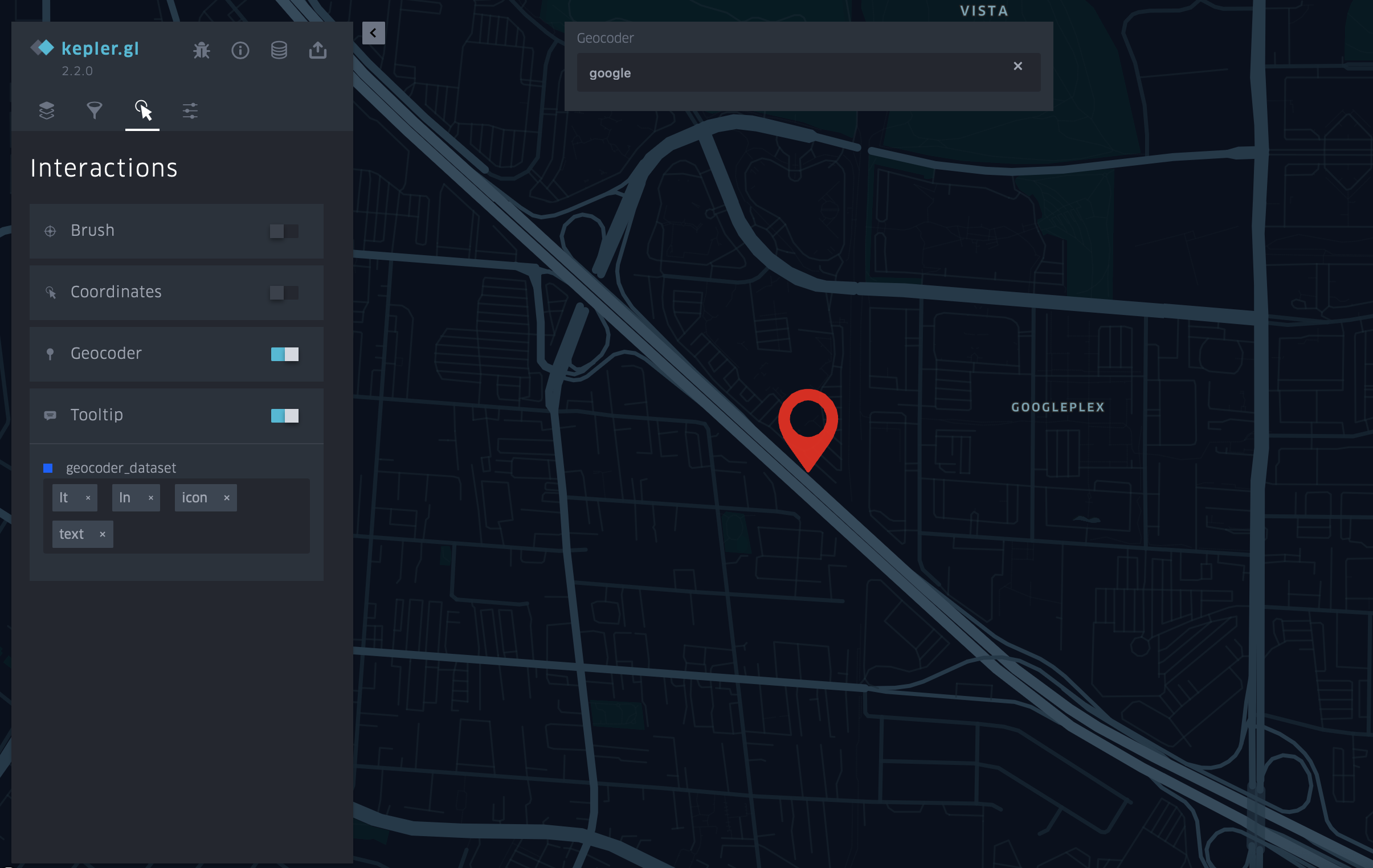1373x868 pixels.
Task: Click the version number 2.2.0
Action: point(77,71)
